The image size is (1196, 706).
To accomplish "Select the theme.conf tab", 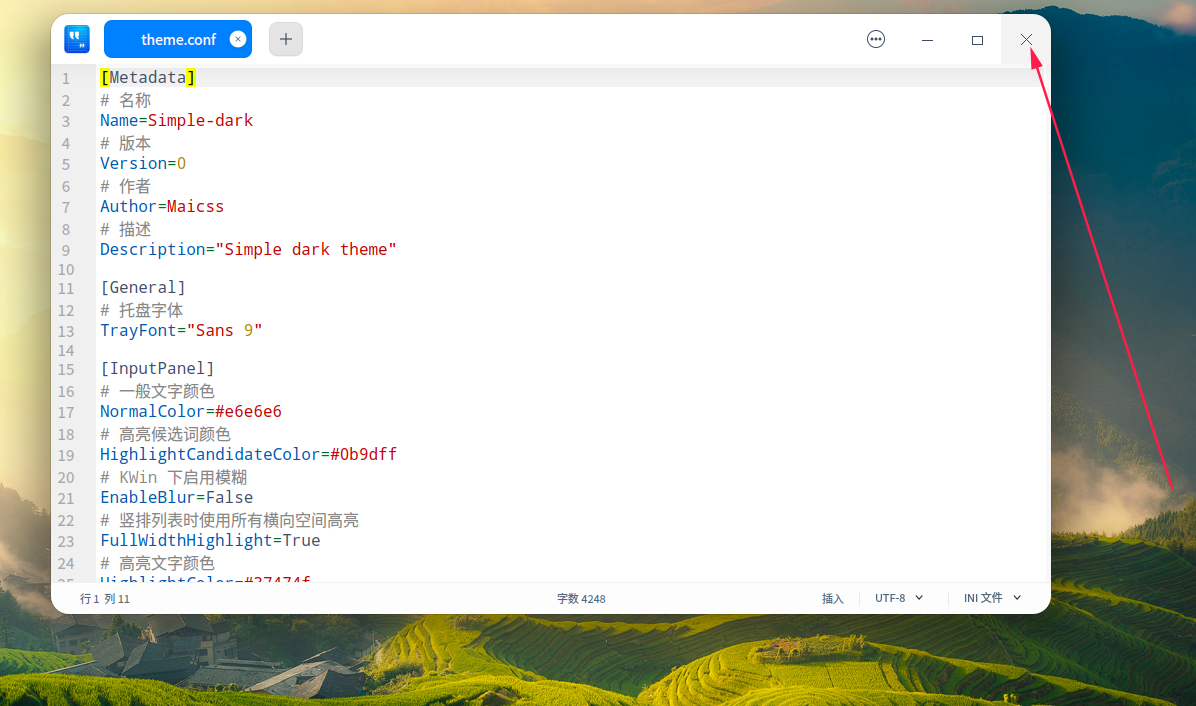I will point(178,39).
